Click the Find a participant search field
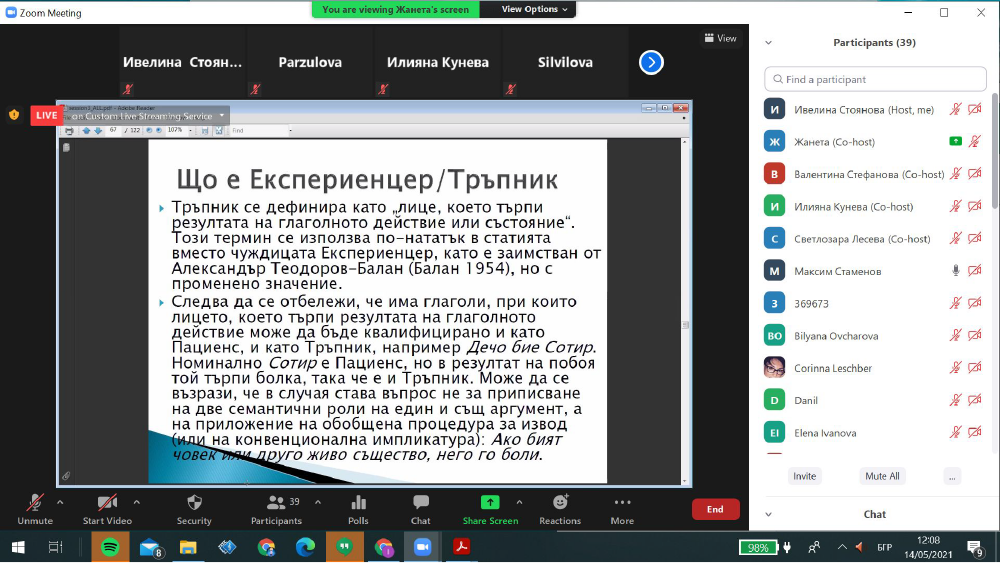 coord(875,79)
